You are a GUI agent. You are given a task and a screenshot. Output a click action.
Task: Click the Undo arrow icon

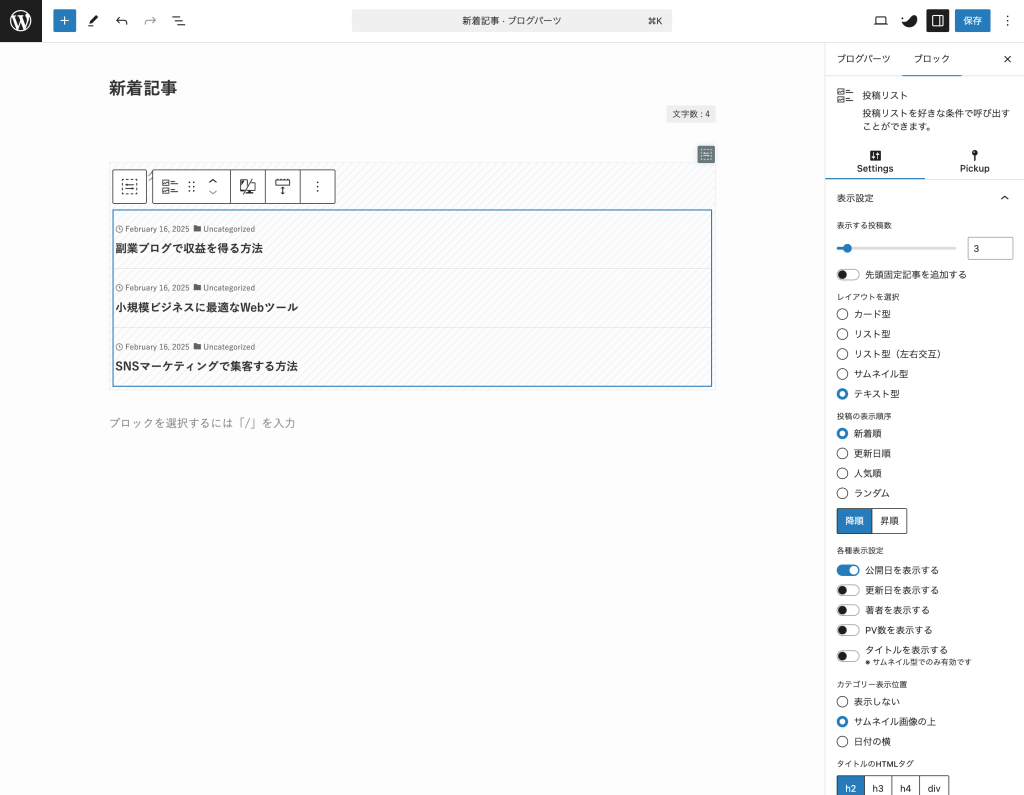(x=121, y=20)
